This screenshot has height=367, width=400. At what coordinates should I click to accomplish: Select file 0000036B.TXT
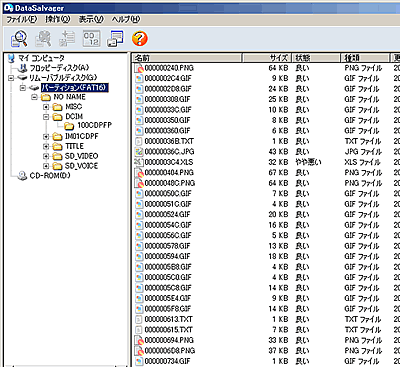click(169, 141)
